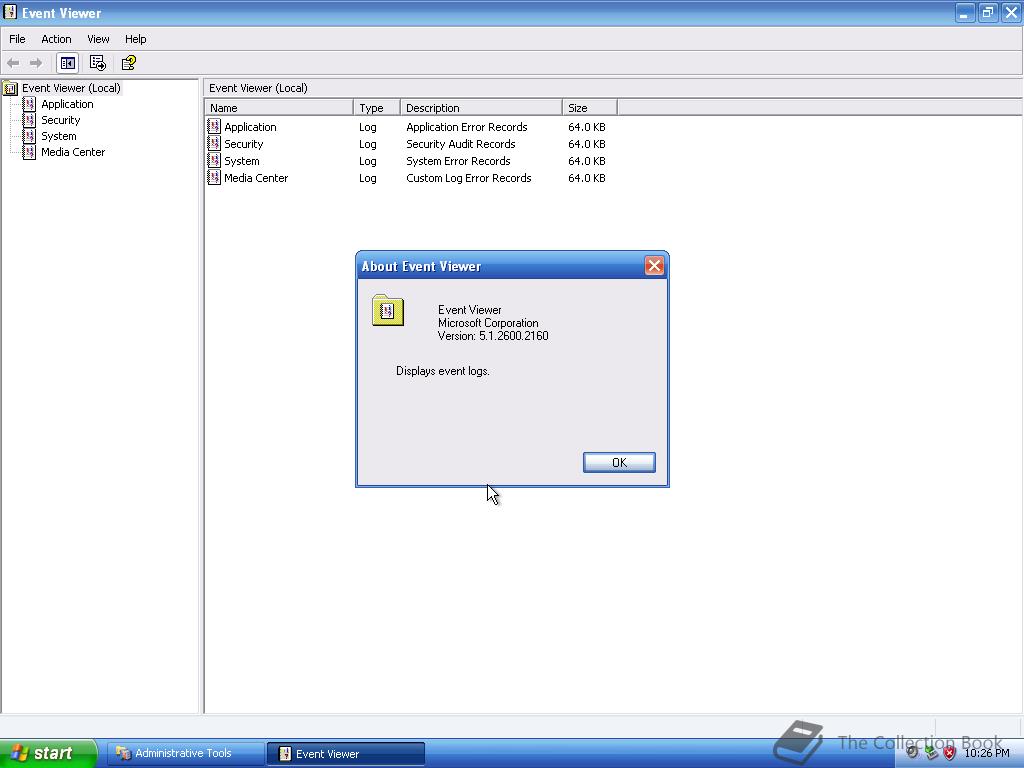The width and height of the screenshot is (1024, 768).
Task: Click the Help toolbar icon
Action: pyautogui.click(x=129, y=63)
